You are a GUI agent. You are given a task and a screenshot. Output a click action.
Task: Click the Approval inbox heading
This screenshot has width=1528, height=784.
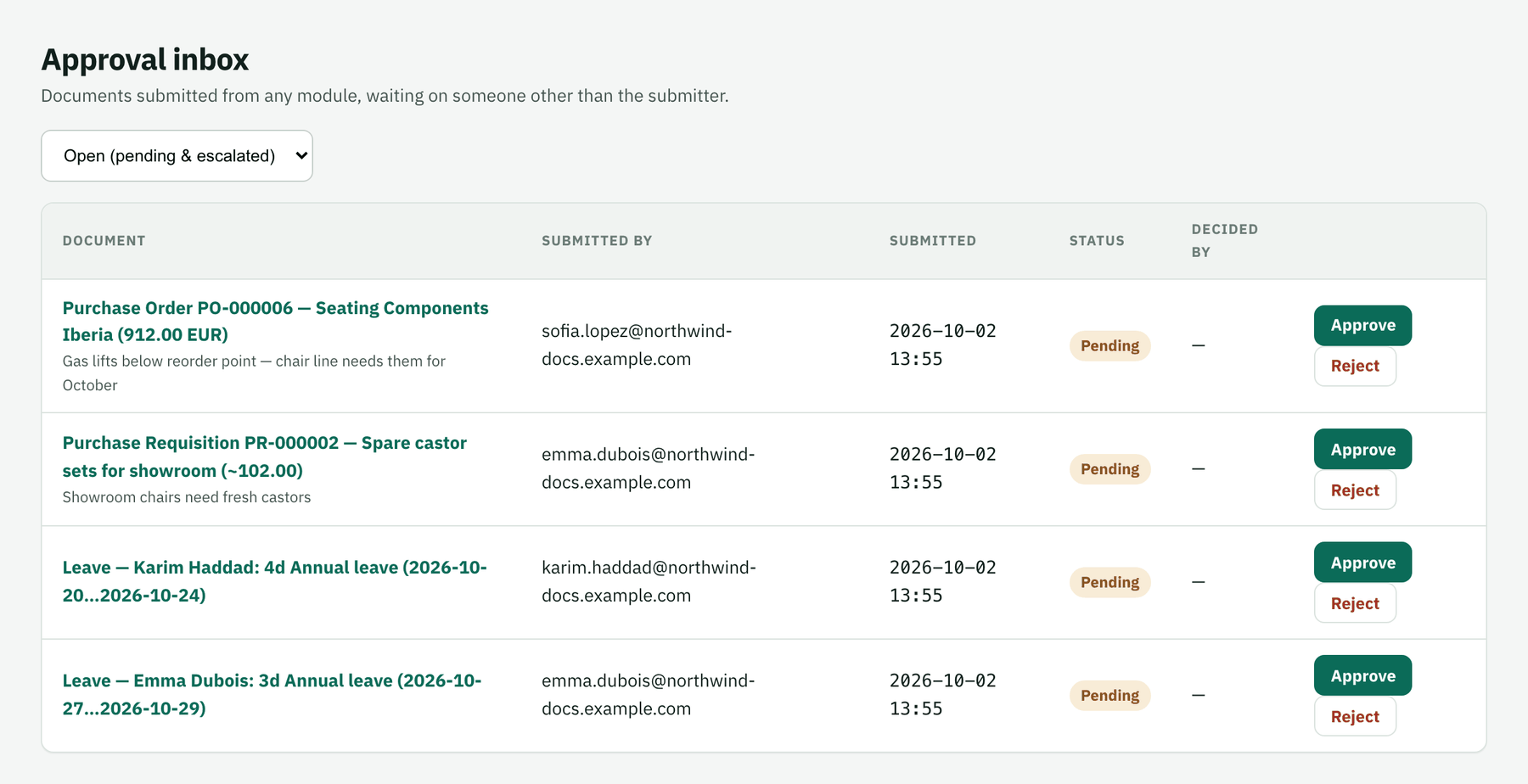[145, 59]
